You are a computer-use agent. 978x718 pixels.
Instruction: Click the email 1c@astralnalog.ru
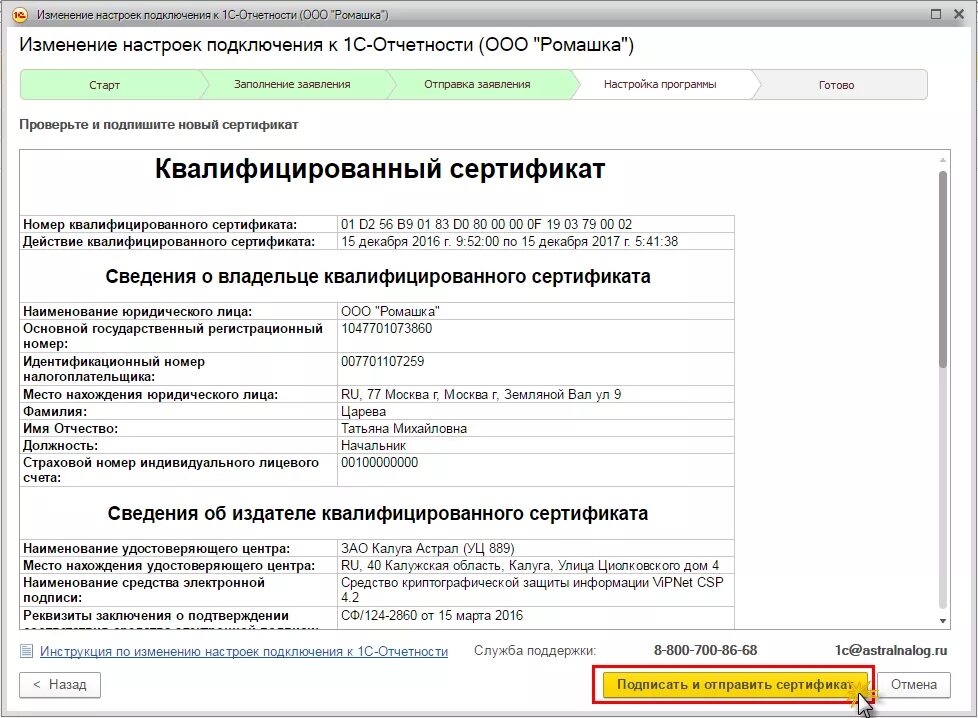(x=891, y=651)
